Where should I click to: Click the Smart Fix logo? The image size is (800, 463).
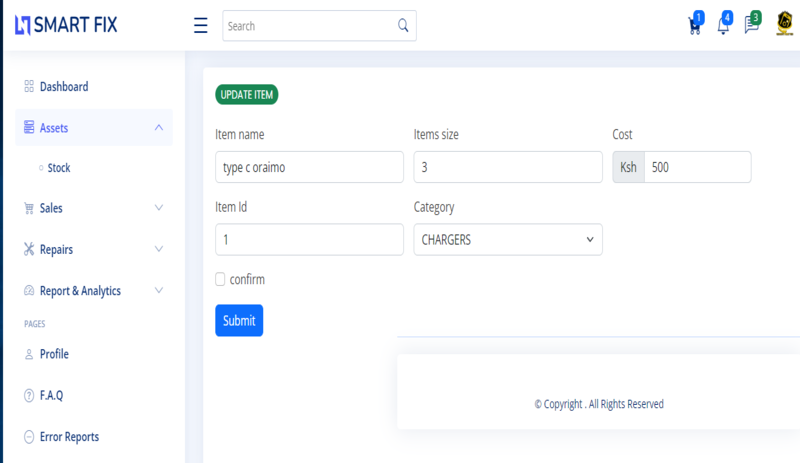66,25
